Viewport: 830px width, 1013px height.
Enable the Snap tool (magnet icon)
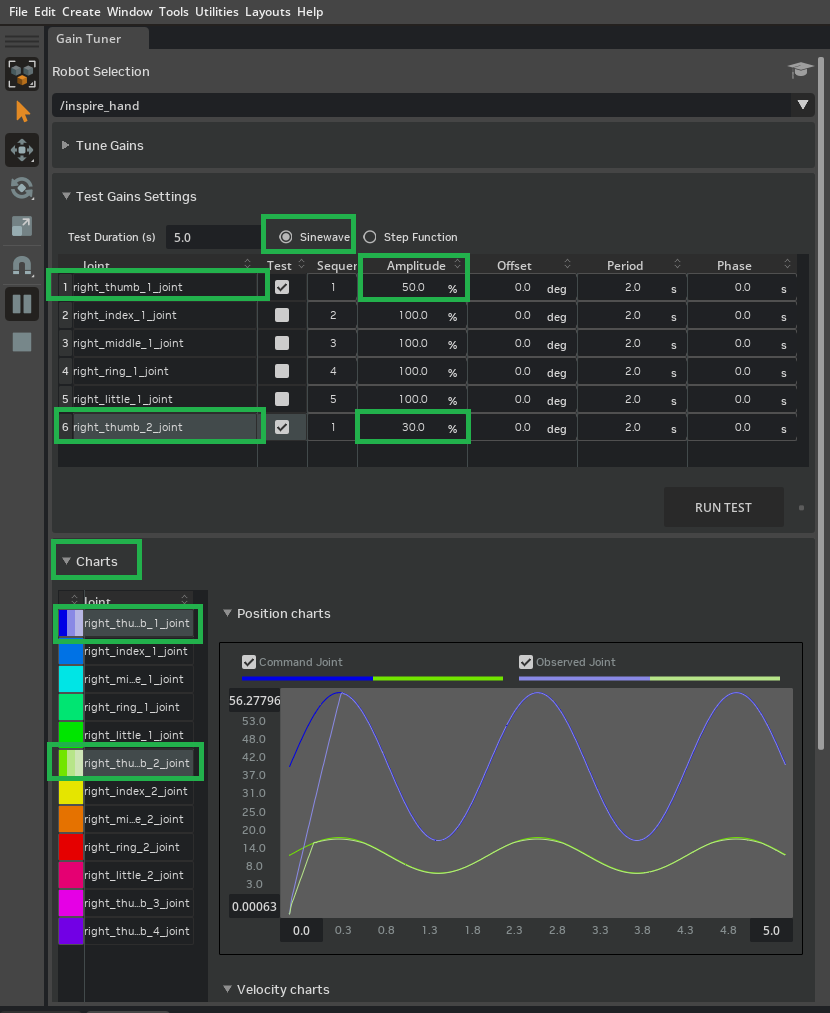21,264
